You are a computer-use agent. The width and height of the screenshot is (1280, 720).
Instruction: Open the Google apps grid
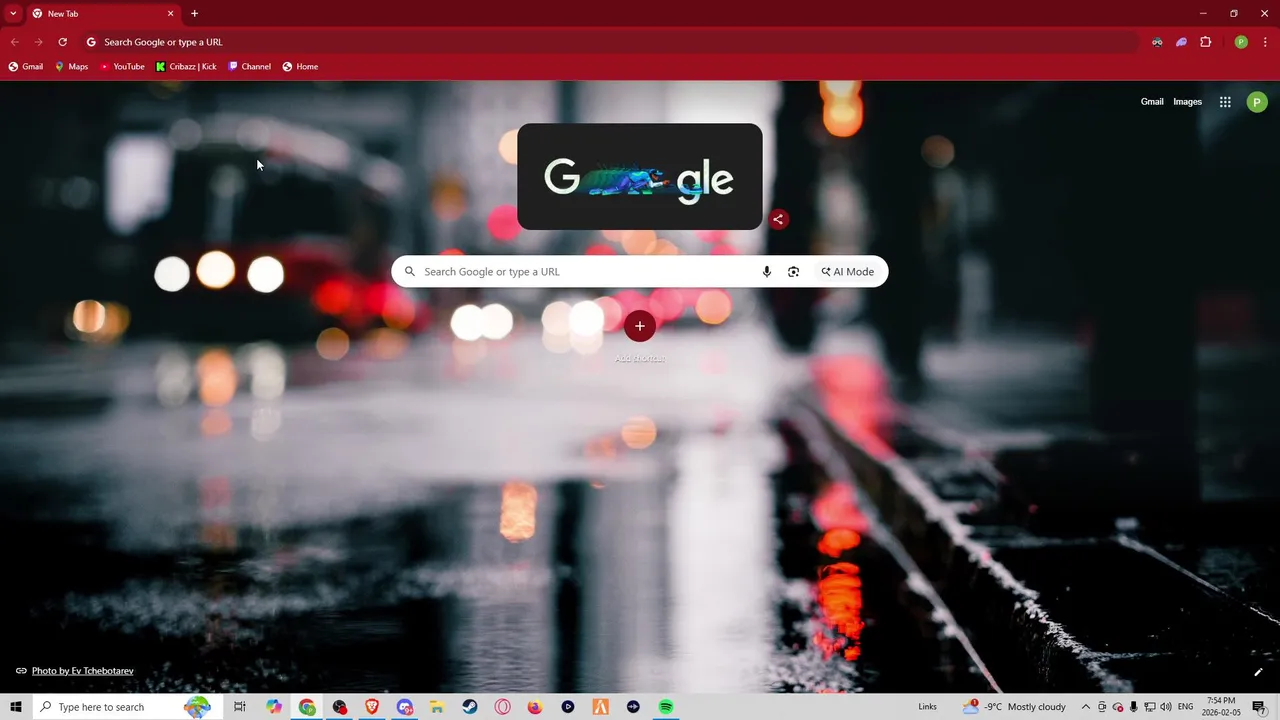[1225, 102]
